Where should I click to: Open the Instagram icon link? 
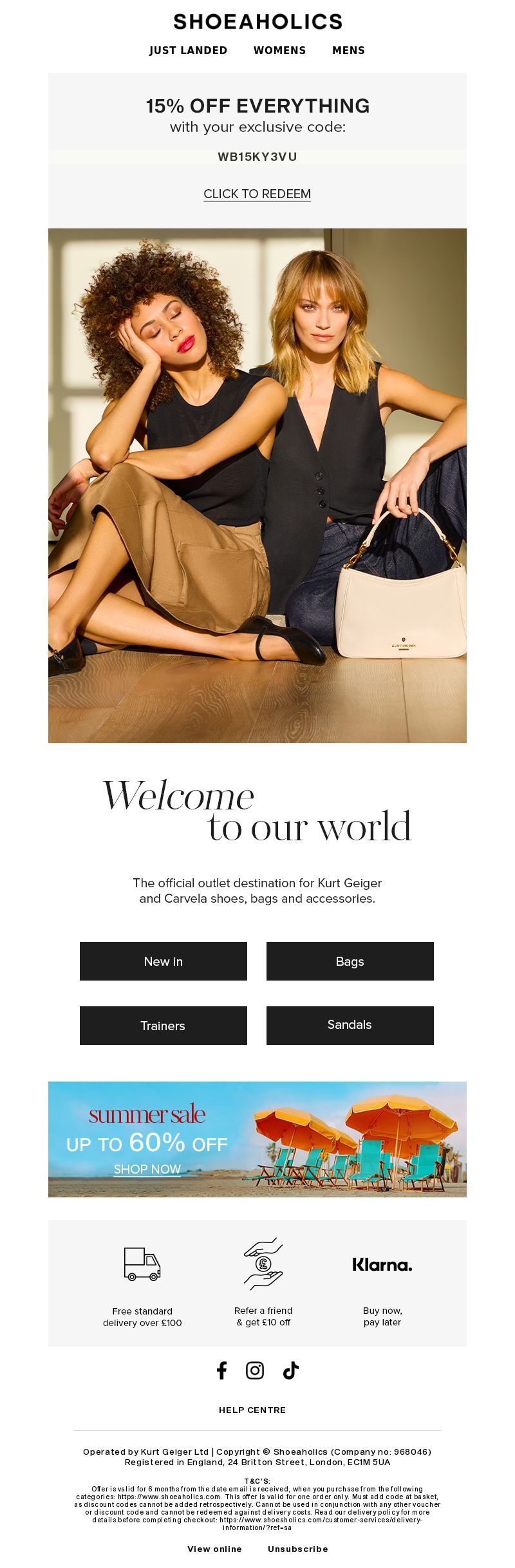tap(255, 1370)
